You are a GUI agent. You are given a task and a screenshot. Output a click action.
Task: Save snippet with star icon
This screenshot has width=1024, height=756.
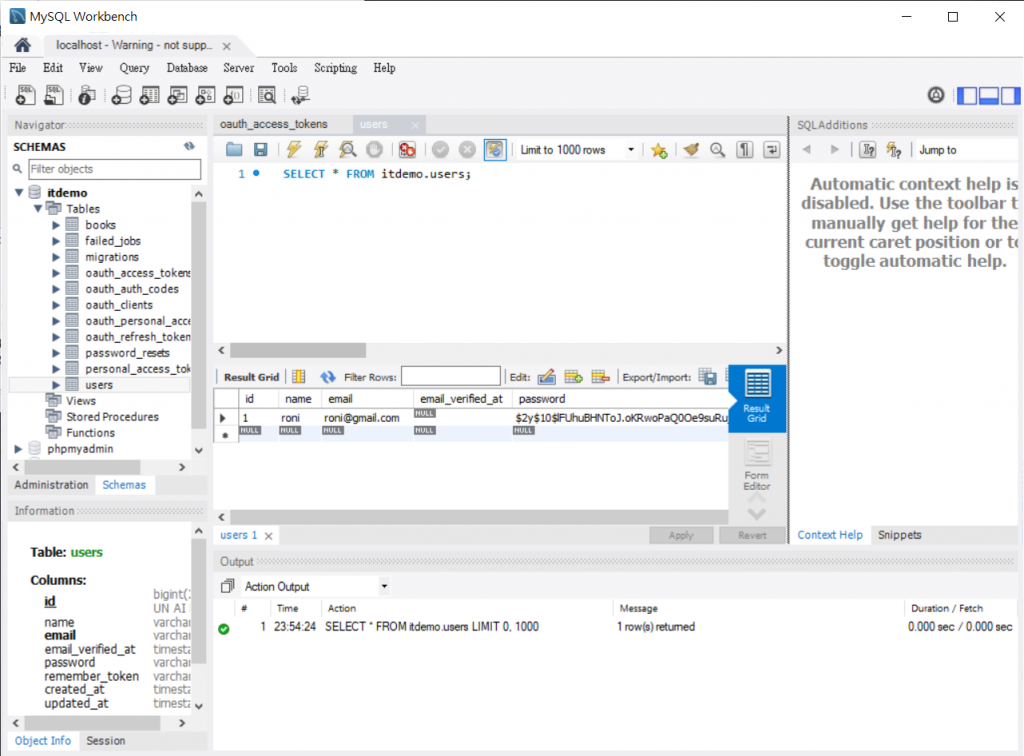point(659,150)
